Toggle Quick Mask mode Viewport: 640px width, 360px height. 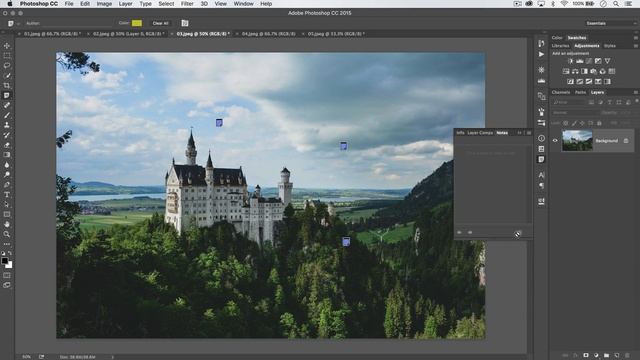point(7,276)
